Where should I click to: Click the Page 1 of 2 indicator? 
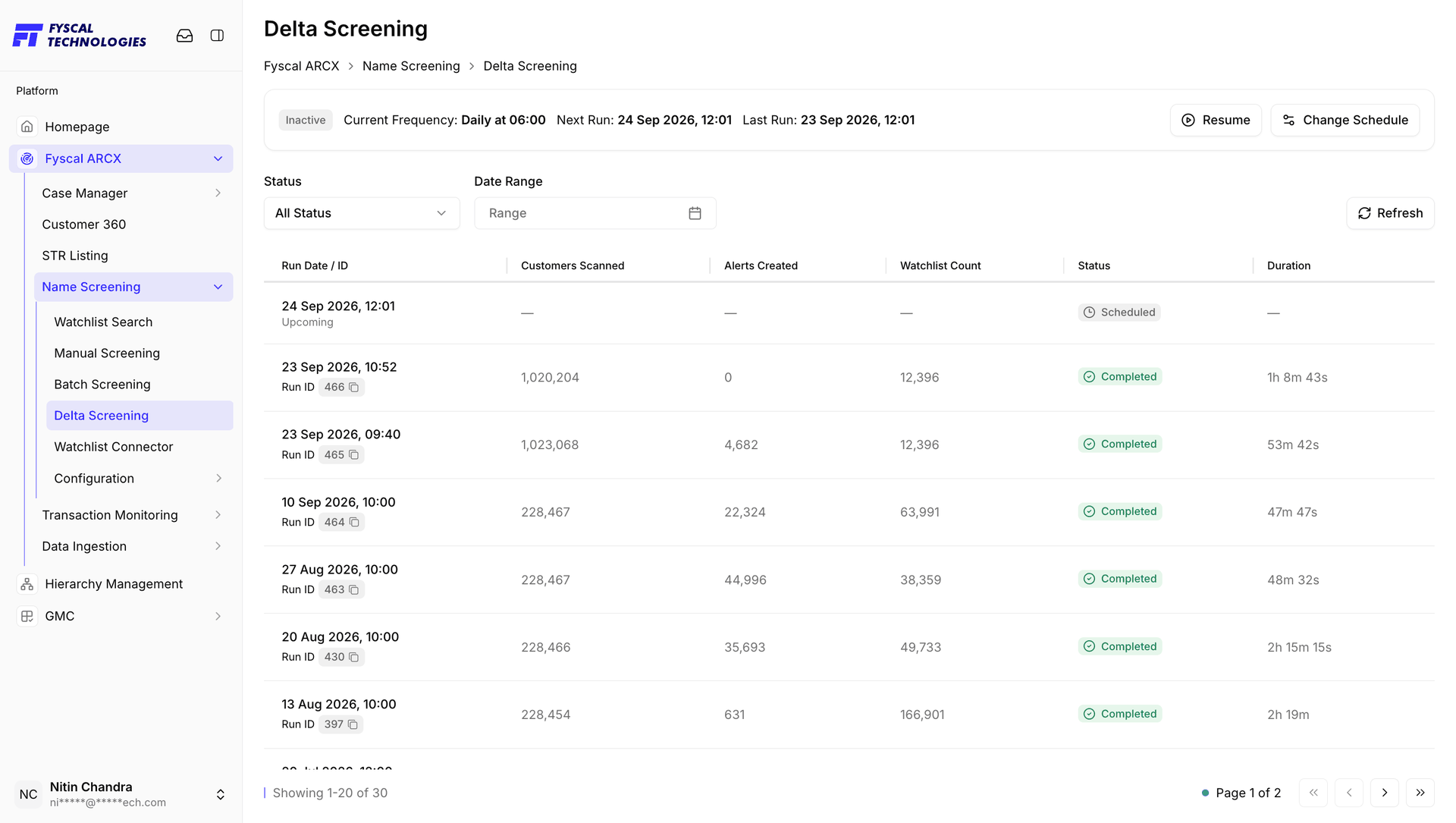pos(1248,793)
